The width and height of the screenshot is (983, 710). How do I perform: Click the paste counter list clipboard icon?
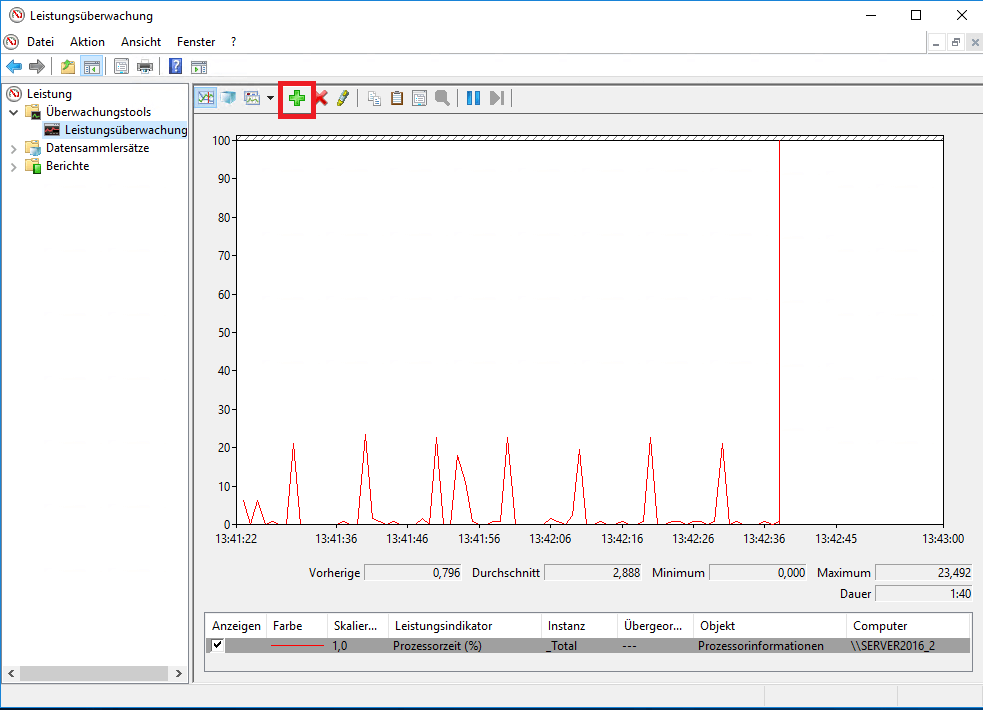click(x=397, y=98)
